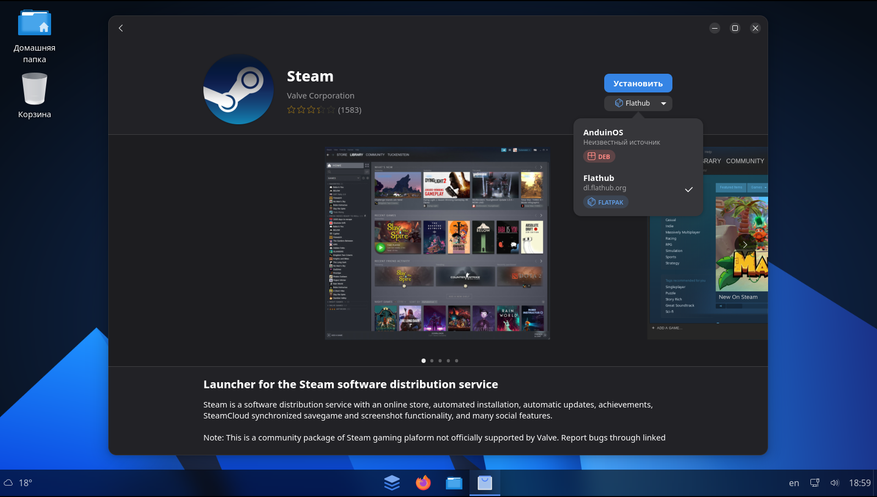Open the file manager from the taskbar
Screen dimensions: 877x497
pyautogui.click(x=454, y=483)
